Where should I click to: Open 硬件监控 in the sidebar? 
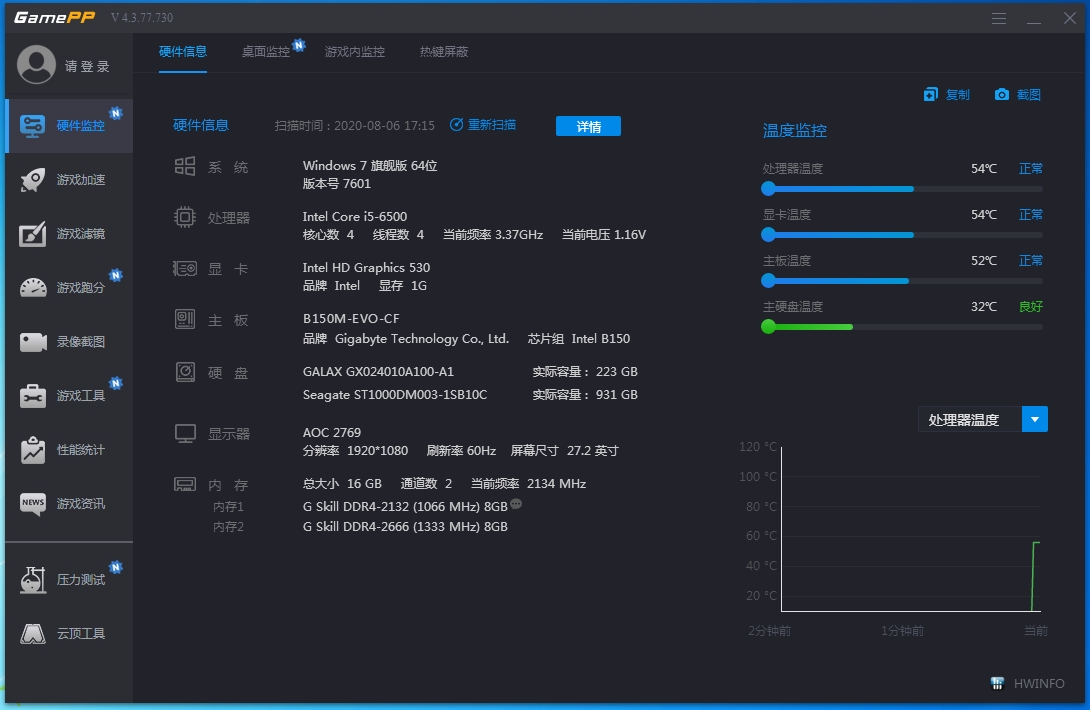click(70, 126)
